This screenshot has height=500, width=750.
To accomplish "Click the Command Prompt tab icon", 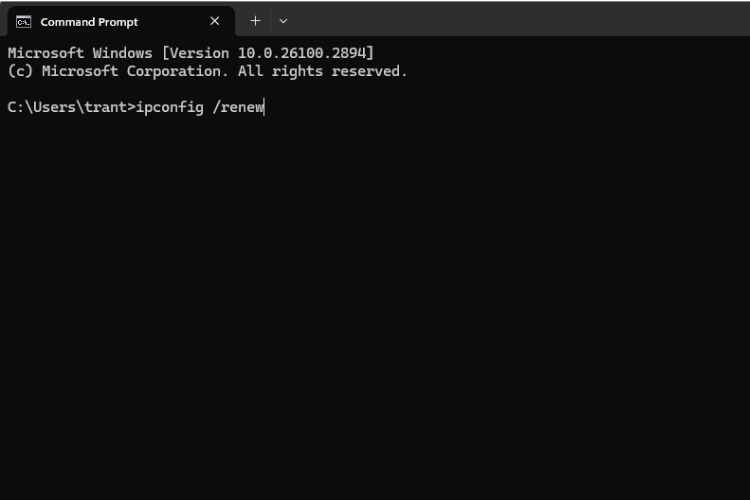I will [23, 21].
